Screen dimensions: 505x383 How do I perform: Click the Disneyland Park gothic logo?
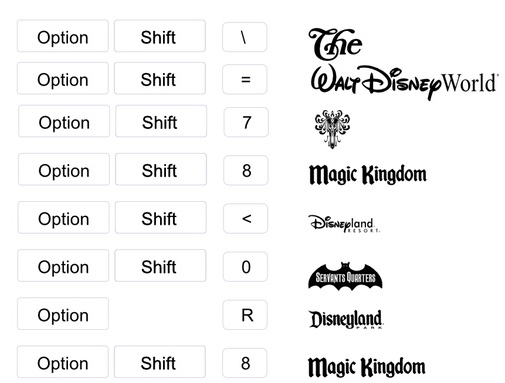pyautogui.click(x=346, y=319)
